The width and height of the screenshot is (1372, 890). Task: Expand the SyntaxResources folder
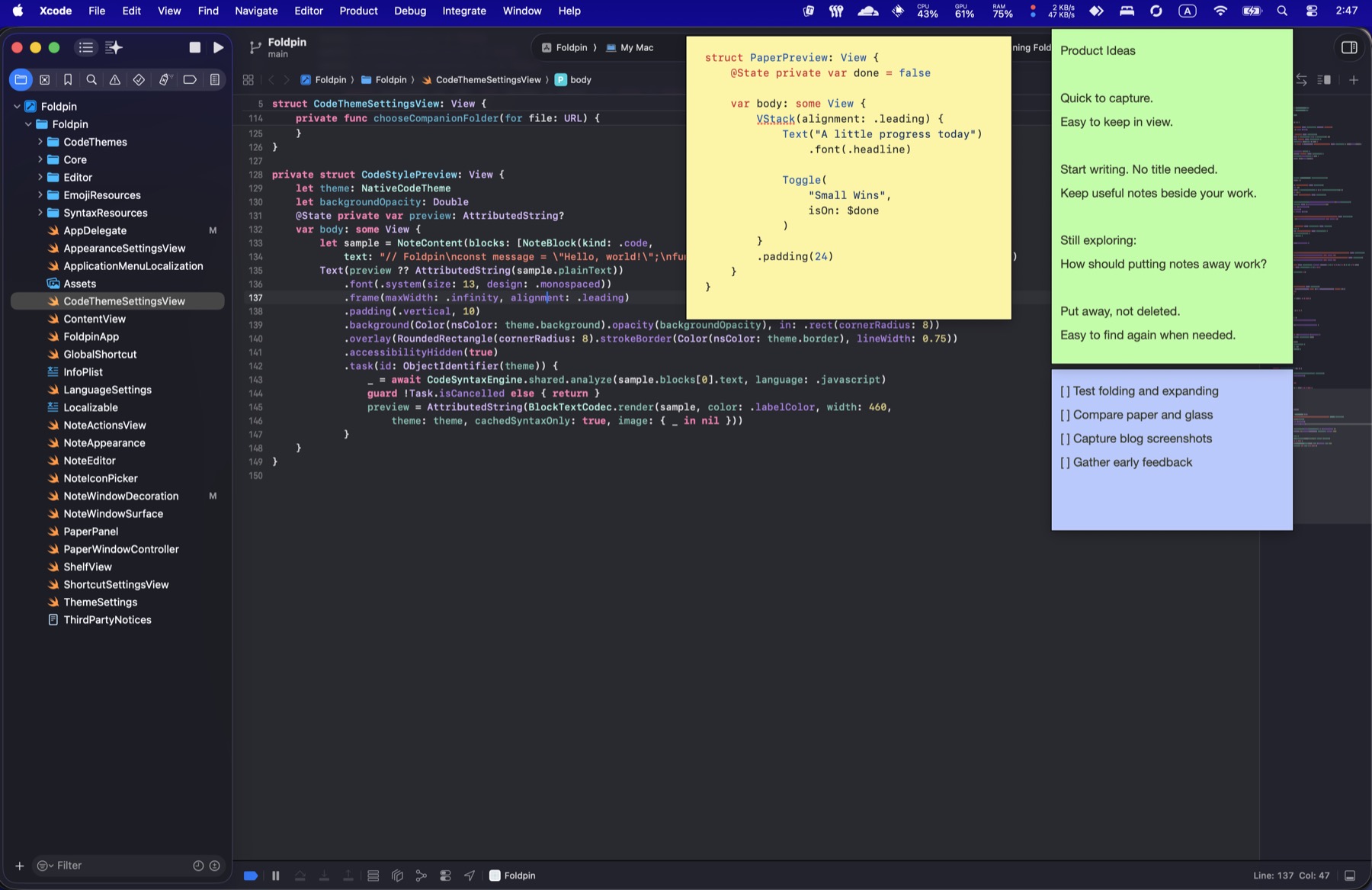[x=40, y=213]
